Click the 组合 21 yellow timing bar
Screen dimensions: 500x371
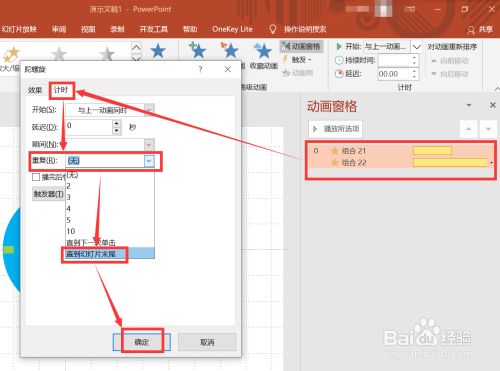coord(432,151)
